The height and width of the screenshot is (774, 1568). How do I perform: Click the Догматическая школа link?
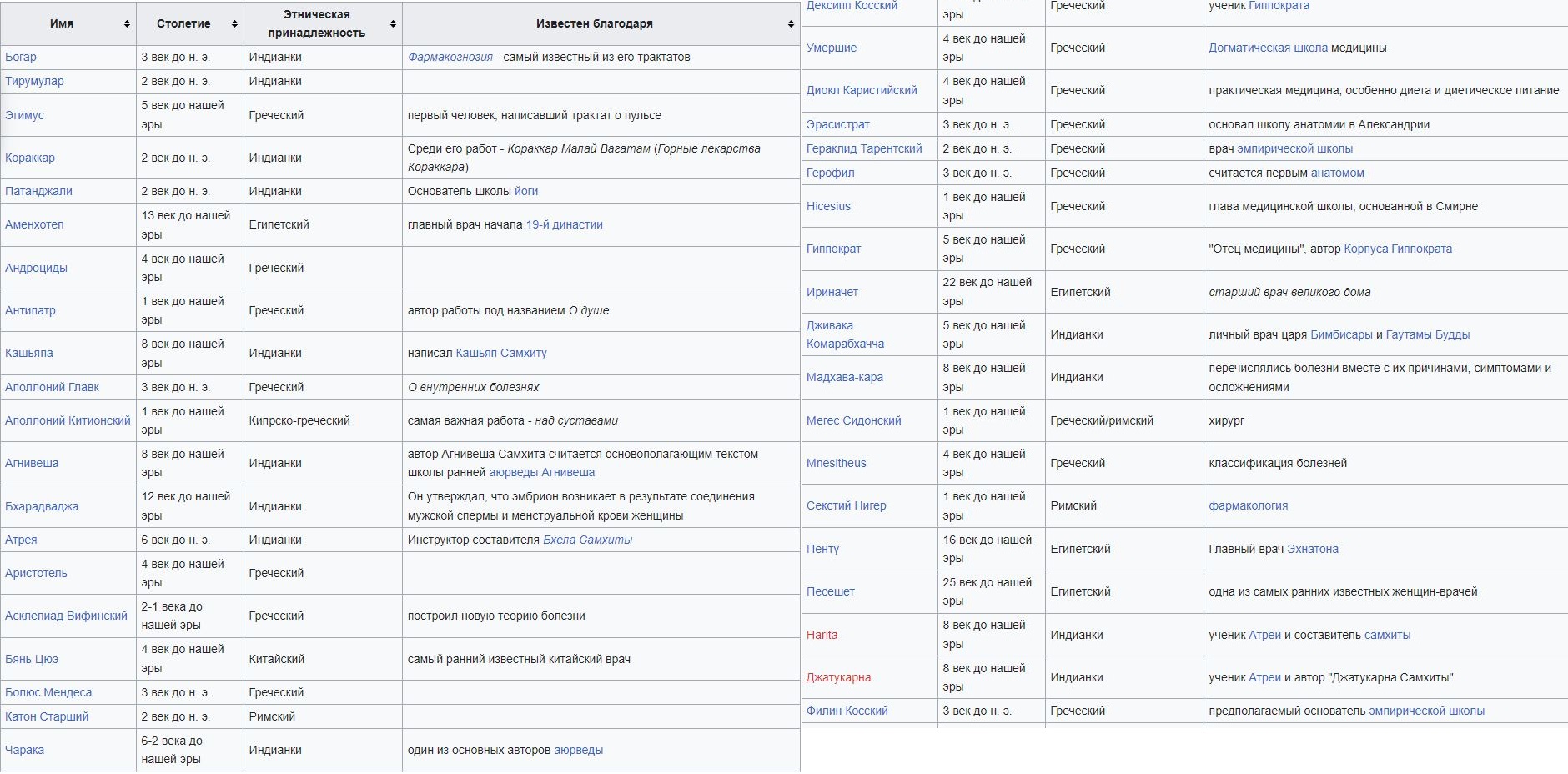click(1268, 48)
